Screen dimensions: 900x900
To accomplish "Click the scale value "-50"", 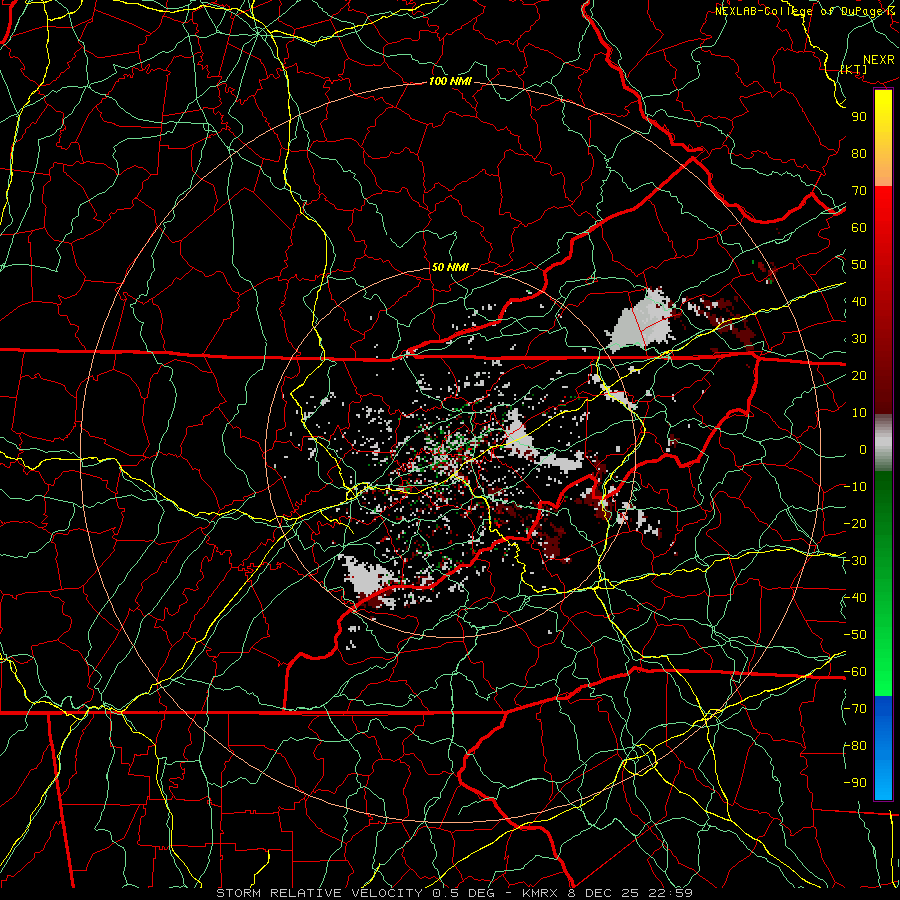I will click(855, 635).
